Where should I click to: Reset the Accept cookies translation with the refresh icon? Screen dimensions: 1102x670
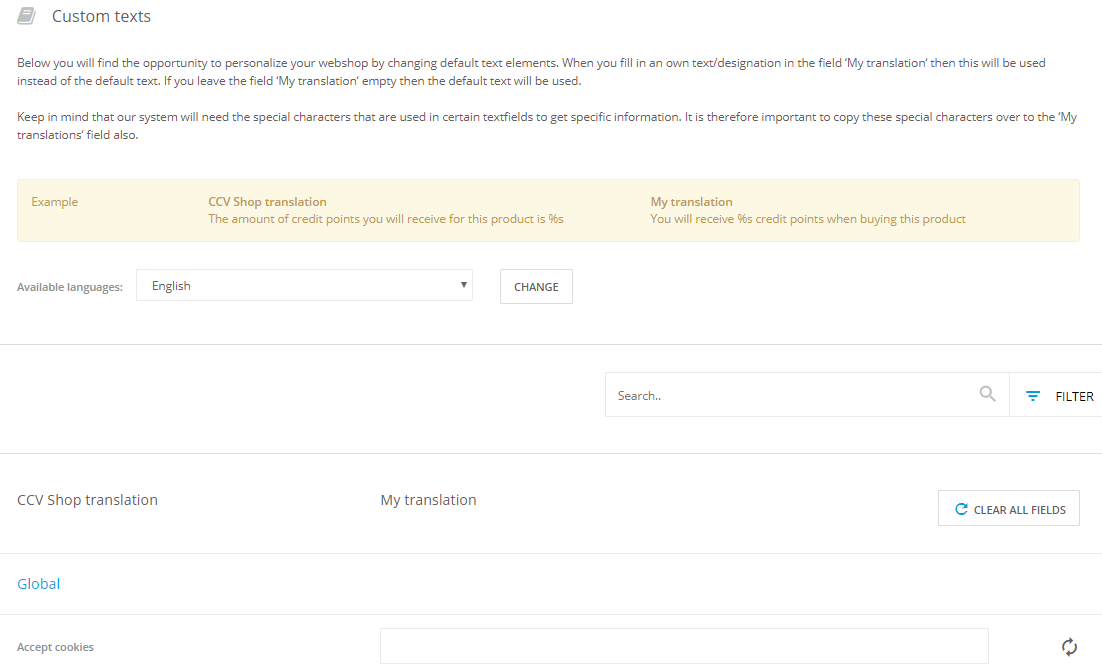pyautogui.click(x=1069, y=647)
